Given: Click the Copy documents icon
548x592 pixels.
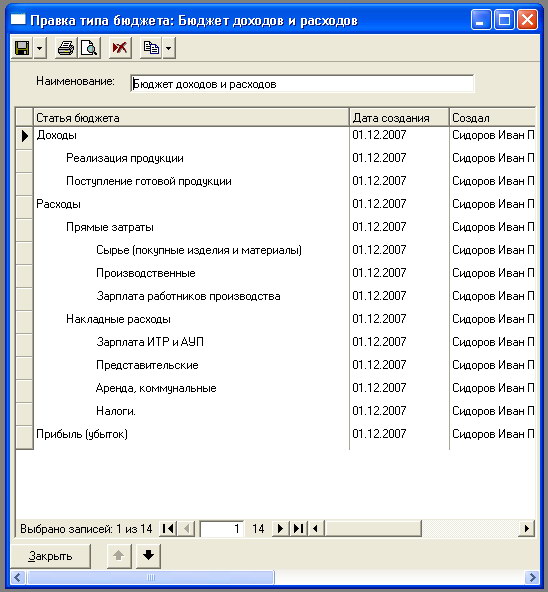Looking at the screenshot, I should pyautogui.click(x=151, y=48).
